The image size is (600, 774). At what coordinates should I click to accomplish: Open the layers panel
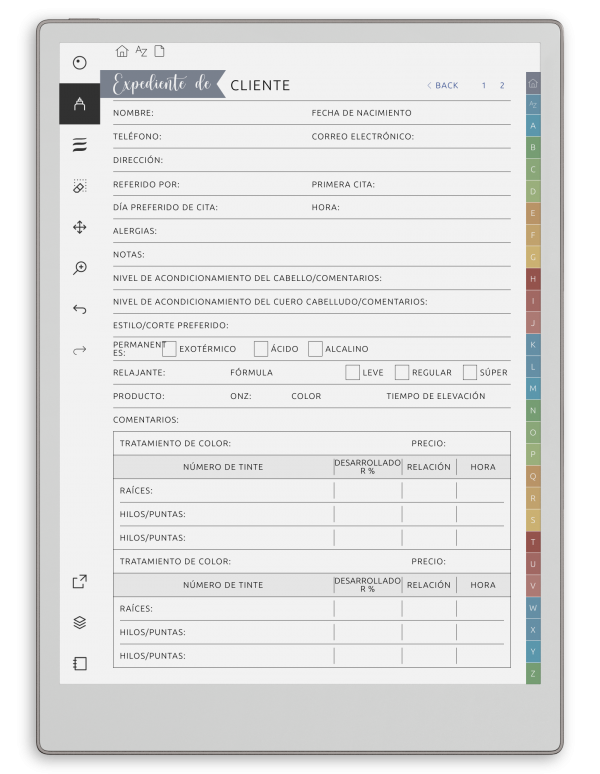(x=79, y=622)
